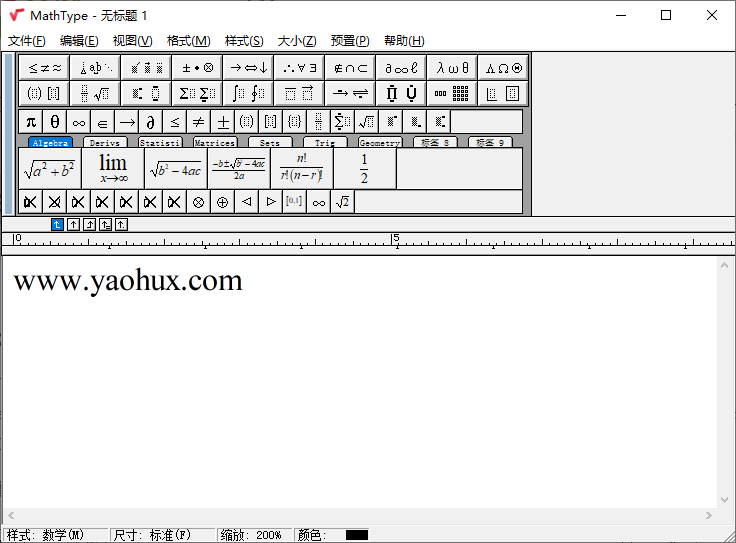Insert the square root of 2 expression
736x543 pixels.
[x=343, y=202]
